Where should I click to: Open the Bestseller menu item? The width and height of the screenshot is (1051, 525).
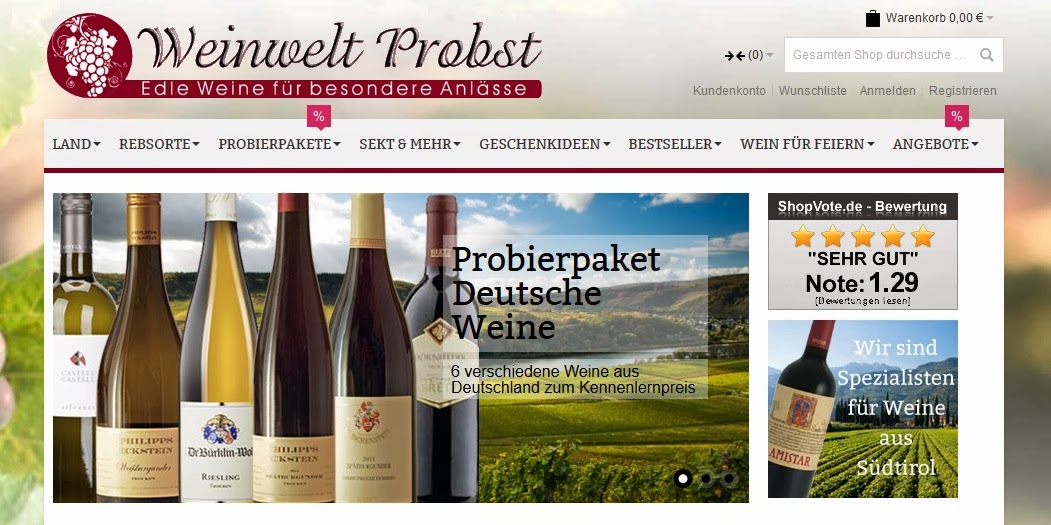coord(675,143)
